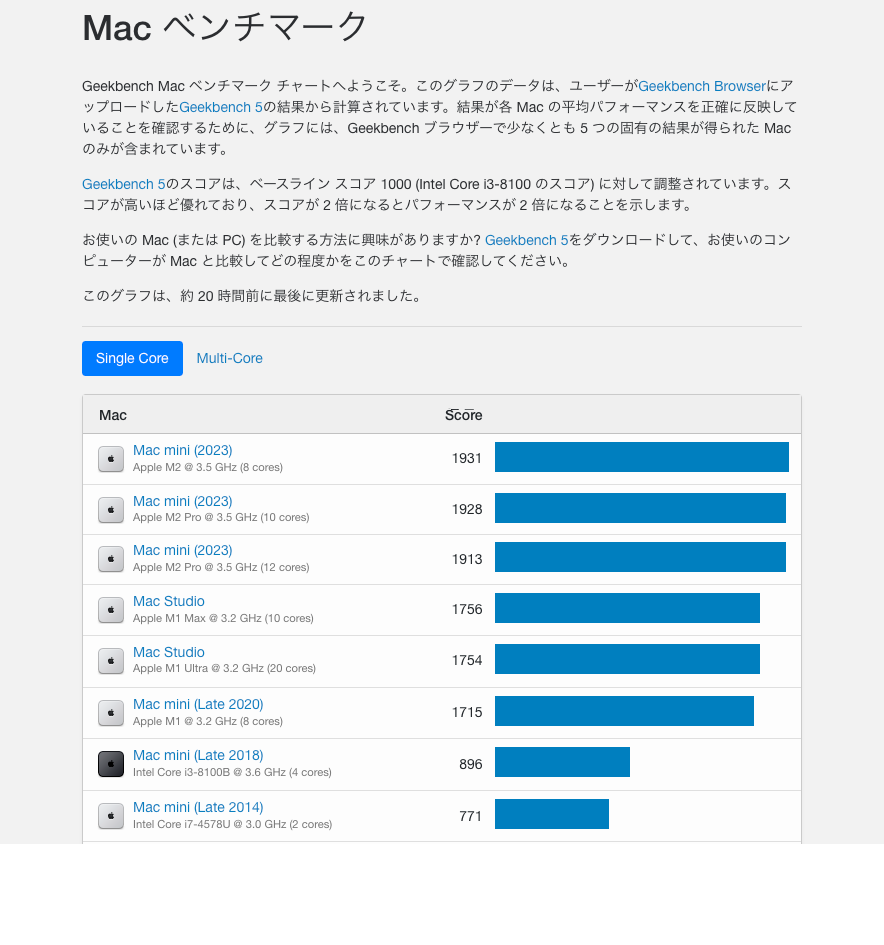Viewport: 884px width, 945px height.
Task: Open the Mac Studio M1 Ultra link
Action: [x=169, y=652]
